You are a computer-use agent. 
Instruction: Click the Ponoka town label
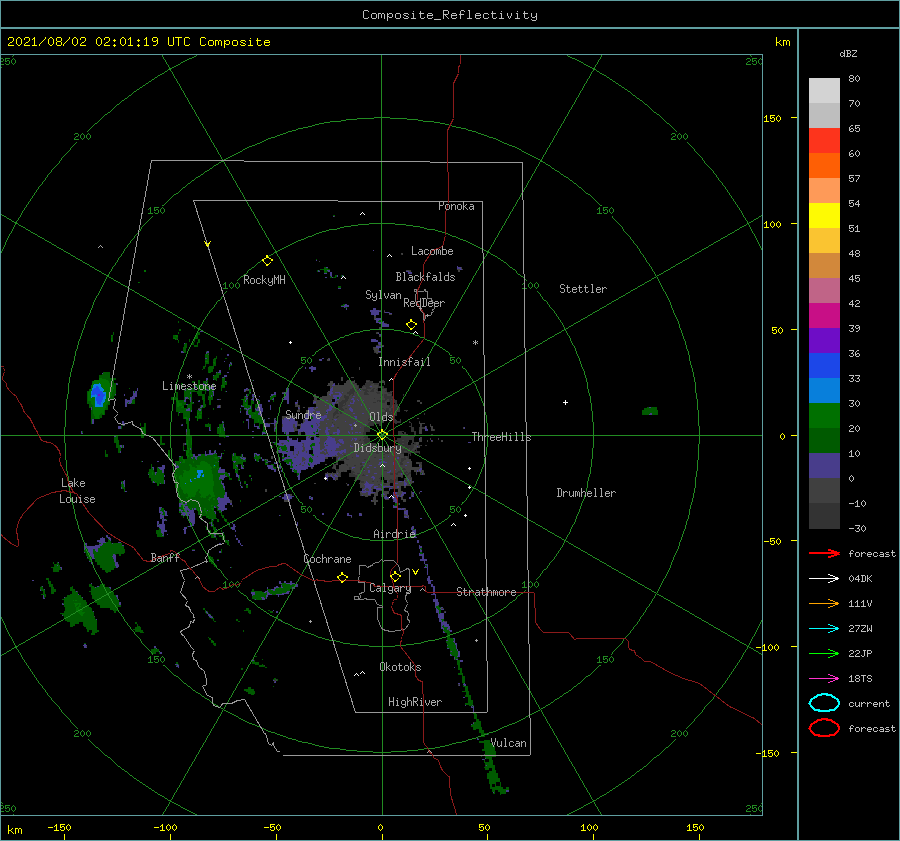[456, 206]
